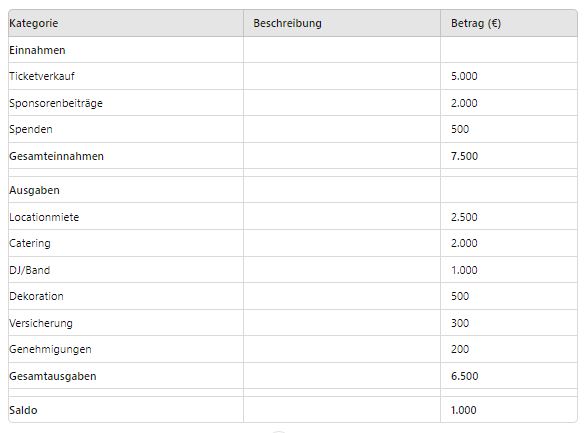Select the Catering amount 2.000
586x433 pixels.
tap(464, 243)
